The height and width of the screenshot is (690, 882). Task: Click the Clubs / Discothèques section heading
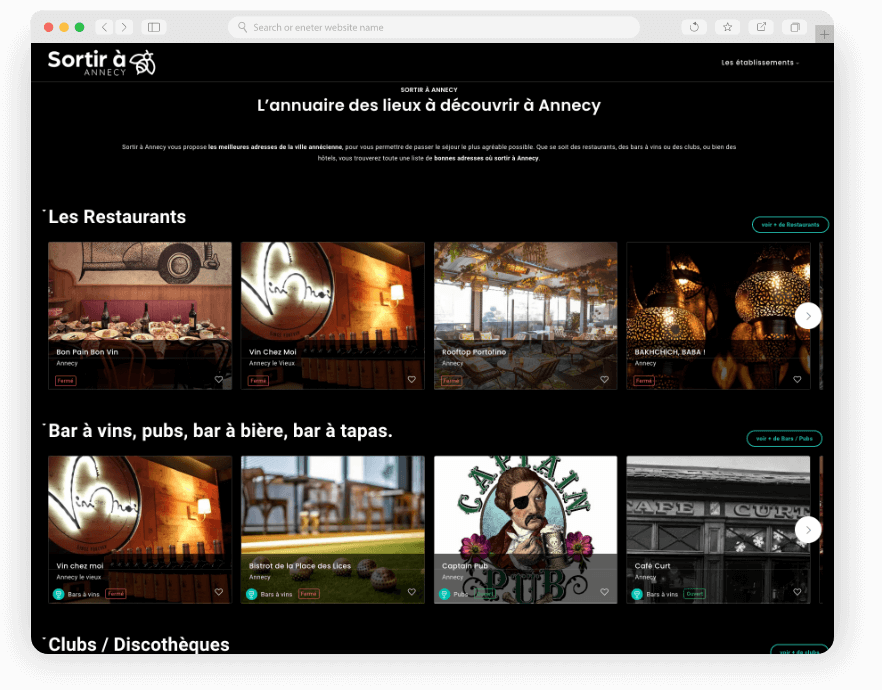pos(139,644)
